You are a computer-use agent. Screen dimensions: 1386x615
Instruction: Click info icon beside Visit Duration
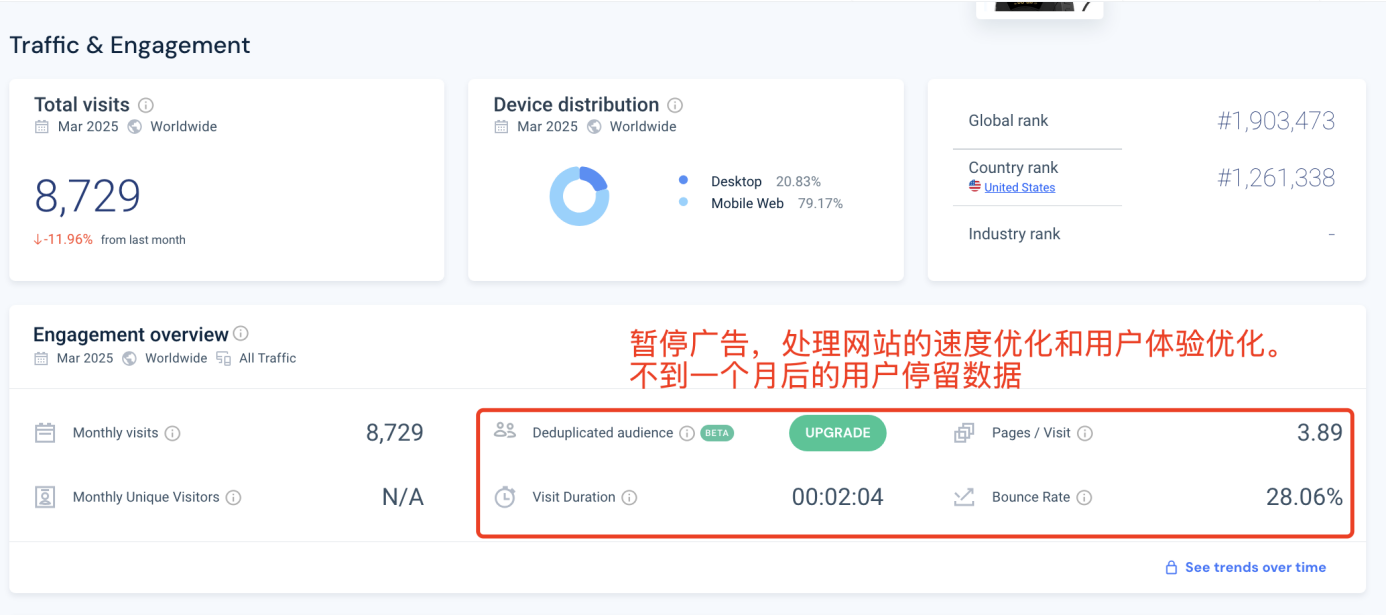click(x=629, y=497)
